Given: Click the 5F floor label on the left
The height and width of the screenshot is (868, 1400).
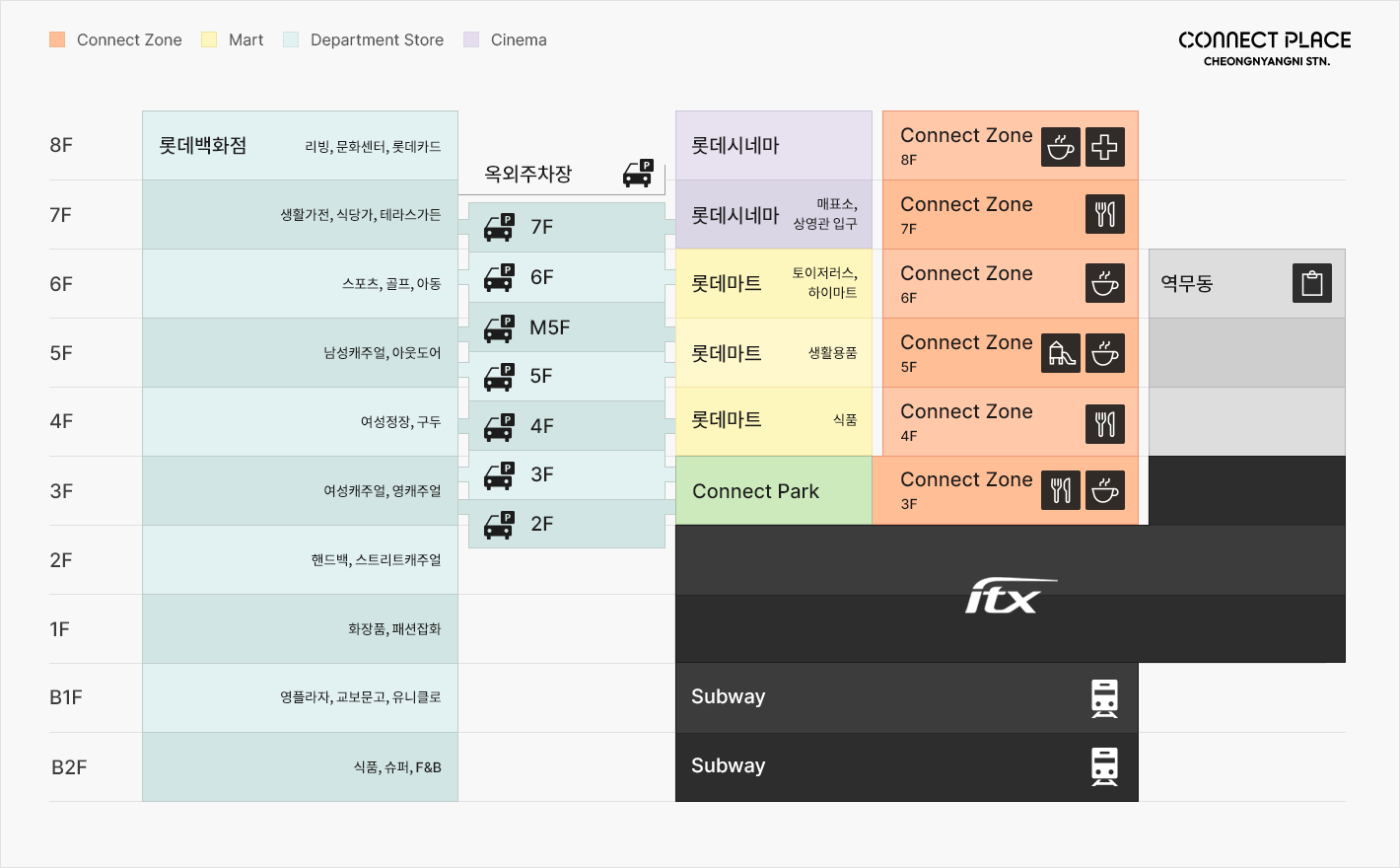Looking at the screenshot, I should click(x=61, y=353).
